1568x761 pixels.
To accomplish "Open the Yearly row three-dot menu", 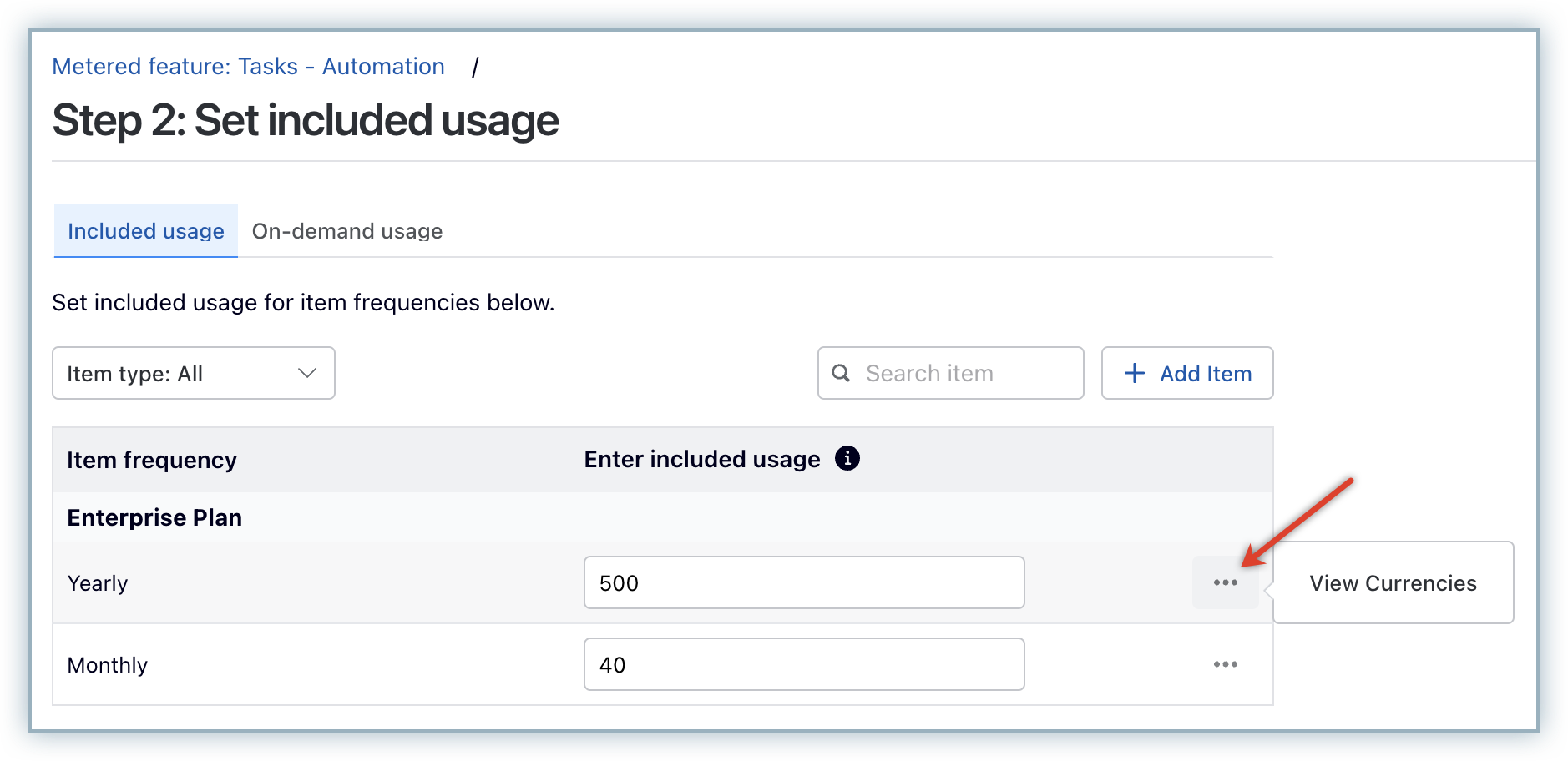I will pyautogui.click(x=1225, y=582).
